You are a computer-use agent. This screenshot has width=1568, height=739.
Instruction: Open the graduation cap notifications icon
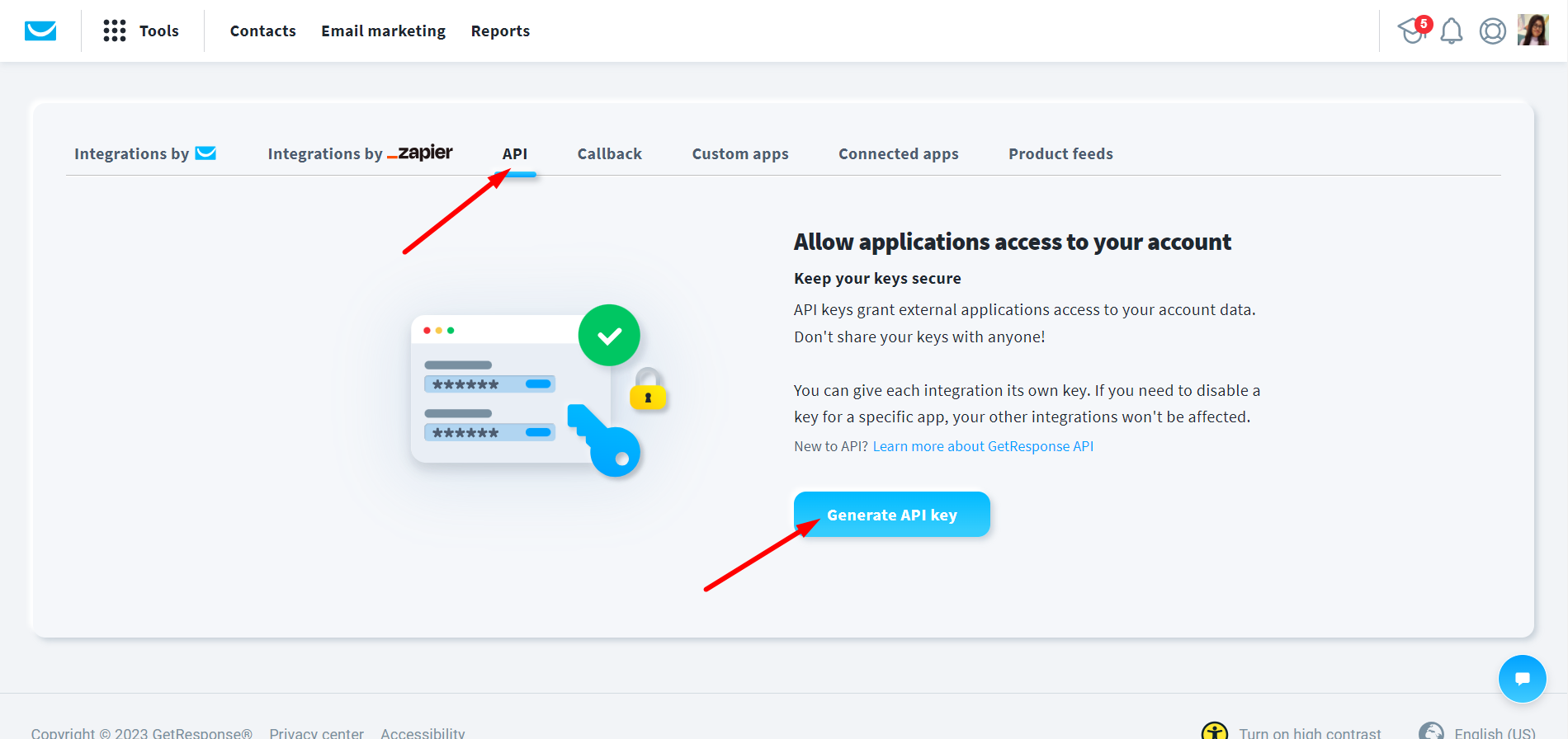click(x=1413, y=31)
